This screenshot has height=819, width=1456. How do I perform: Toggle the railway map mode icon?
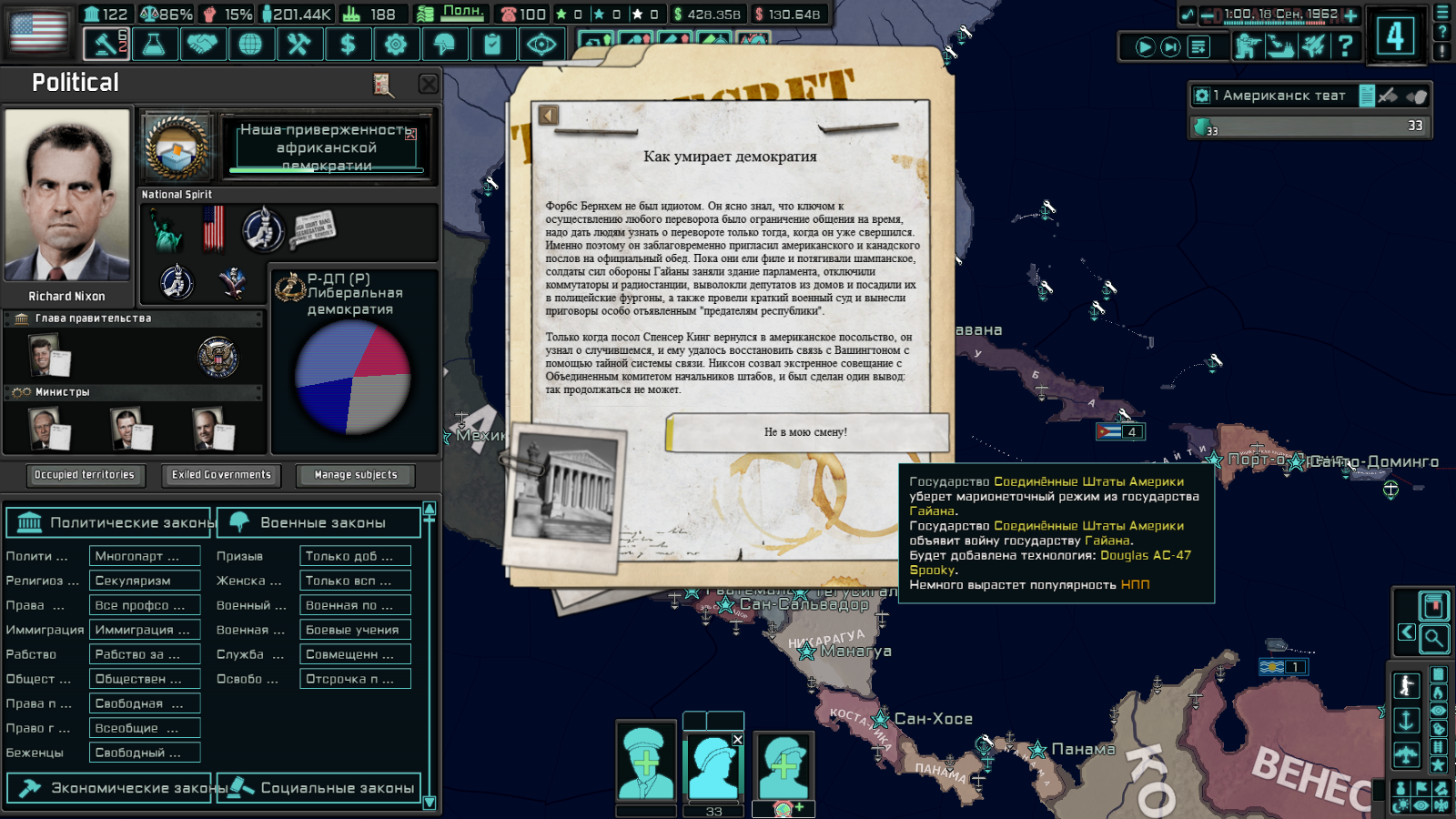1438,747
